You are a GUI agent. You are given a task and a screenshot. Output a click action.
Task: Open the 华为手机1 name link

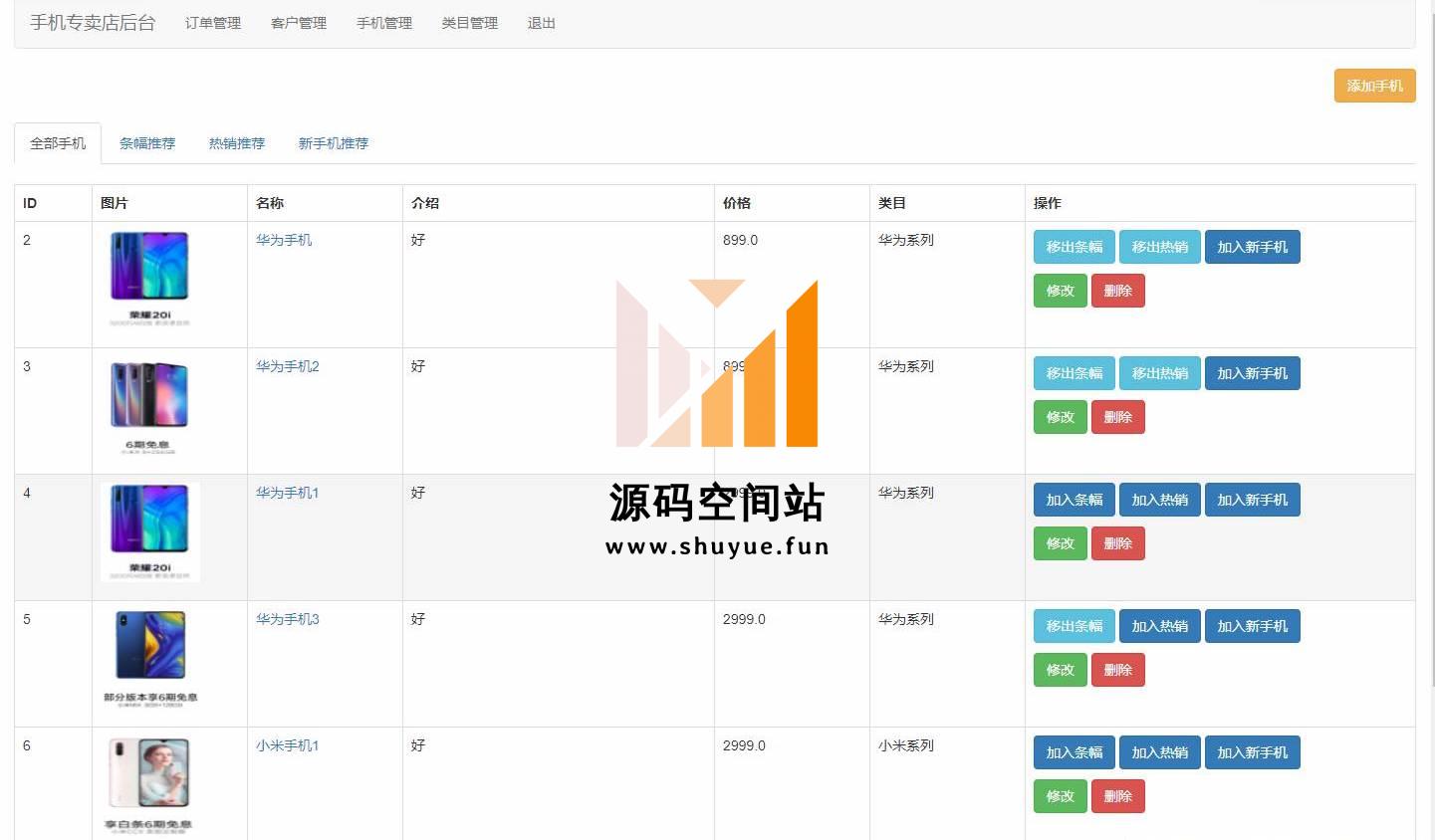click(288, 493)
